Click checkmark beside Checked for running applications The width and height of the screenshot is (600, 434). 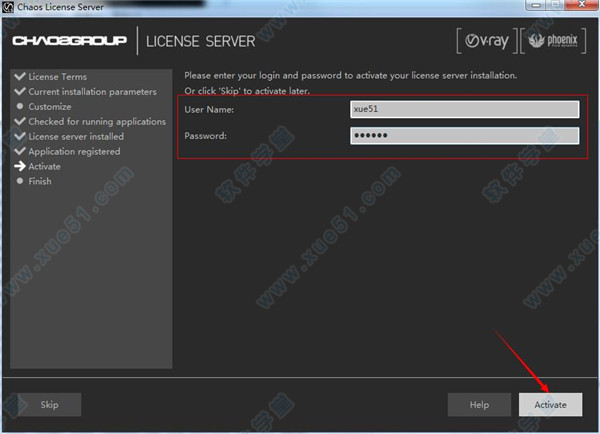[x=20, y=121]
